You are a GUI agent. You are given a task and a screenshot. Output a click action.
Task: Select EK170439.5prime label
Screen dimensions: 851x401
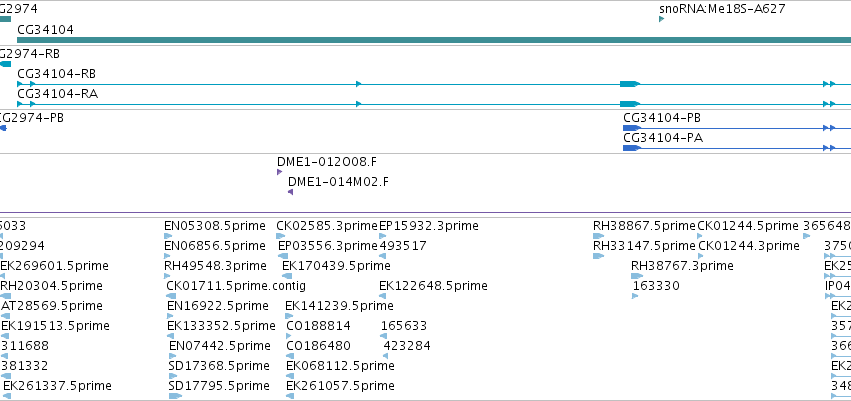(x=336, y=266)
